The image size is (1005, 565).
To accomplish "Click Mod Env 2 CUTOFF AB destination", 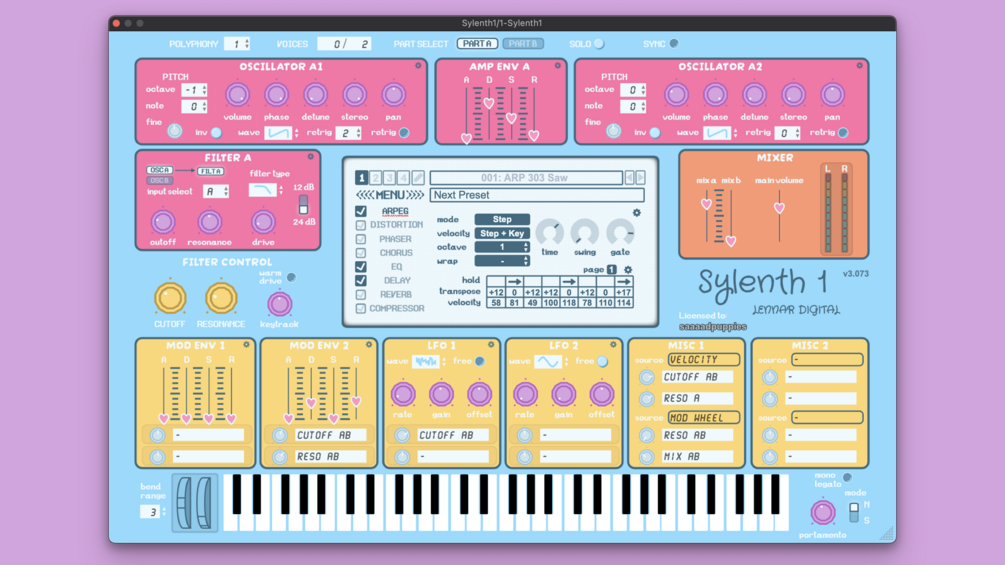I will coord(330,435).
